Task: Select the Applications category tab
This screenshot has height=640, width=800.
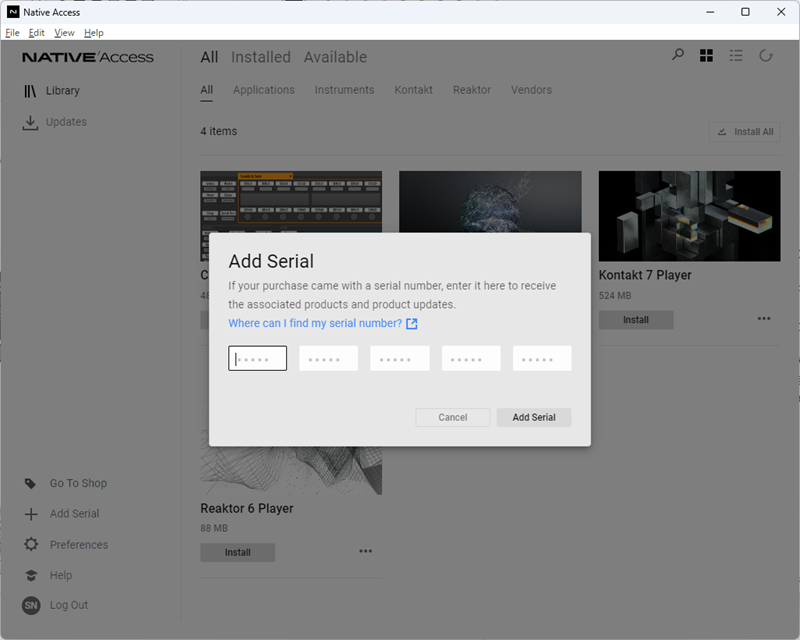Action: pyautogui.click(x=264, y=90)
